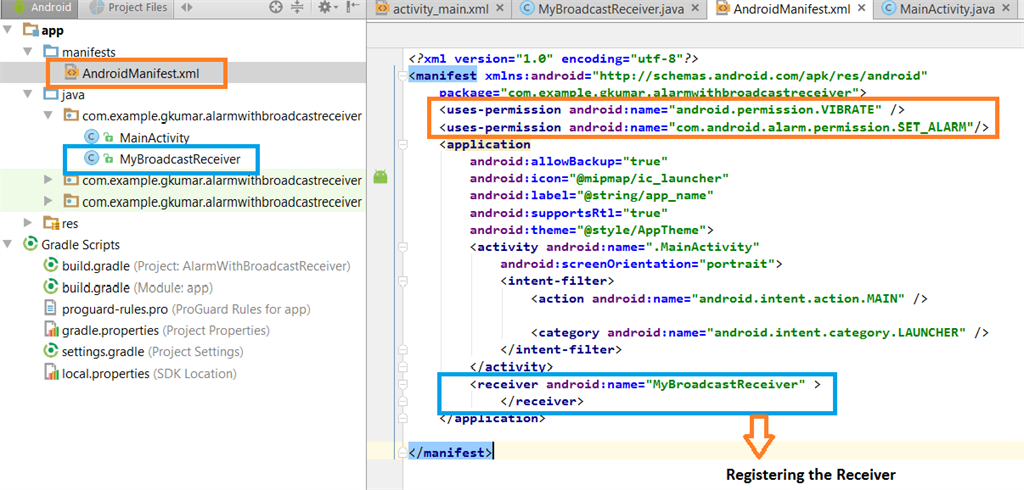Viewport: 1024px width, 490px height.
Task: Click the Hide project panel icon
Action: pos(353,8)
